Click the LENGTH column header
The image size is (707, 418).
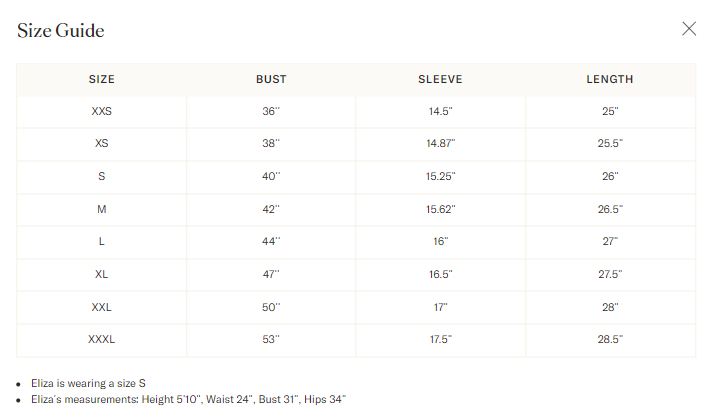610,79
